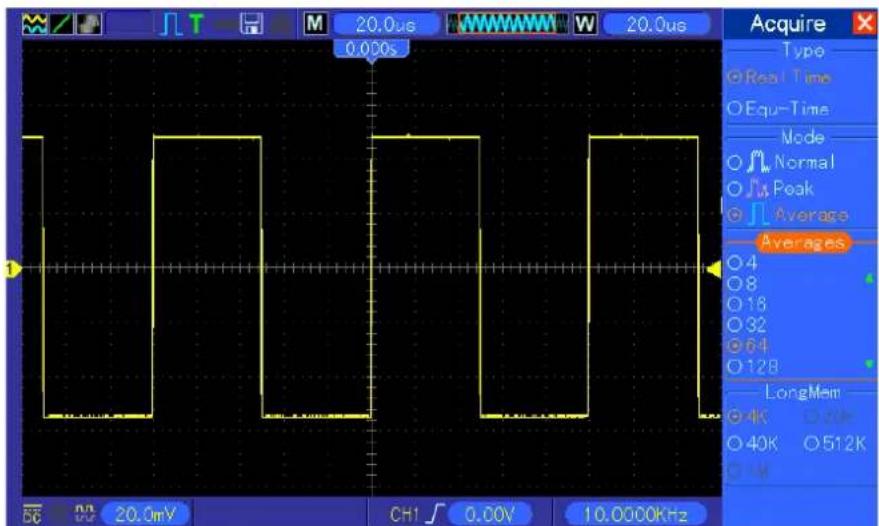Image resolution: width=879 pixels, height=526 pixels.
Task: Click the 20.0mV vertical scale value
Action: tap(145, 514)
